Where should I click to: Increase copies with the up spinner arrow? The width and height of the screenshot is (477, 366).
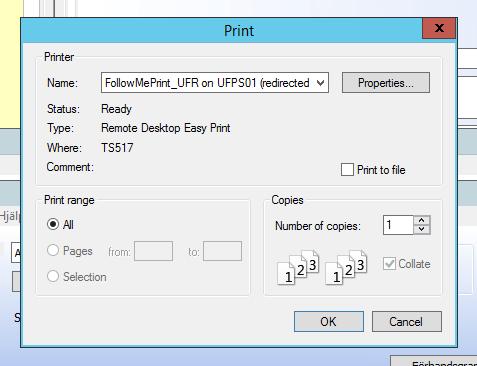click(x=422, y=220)
